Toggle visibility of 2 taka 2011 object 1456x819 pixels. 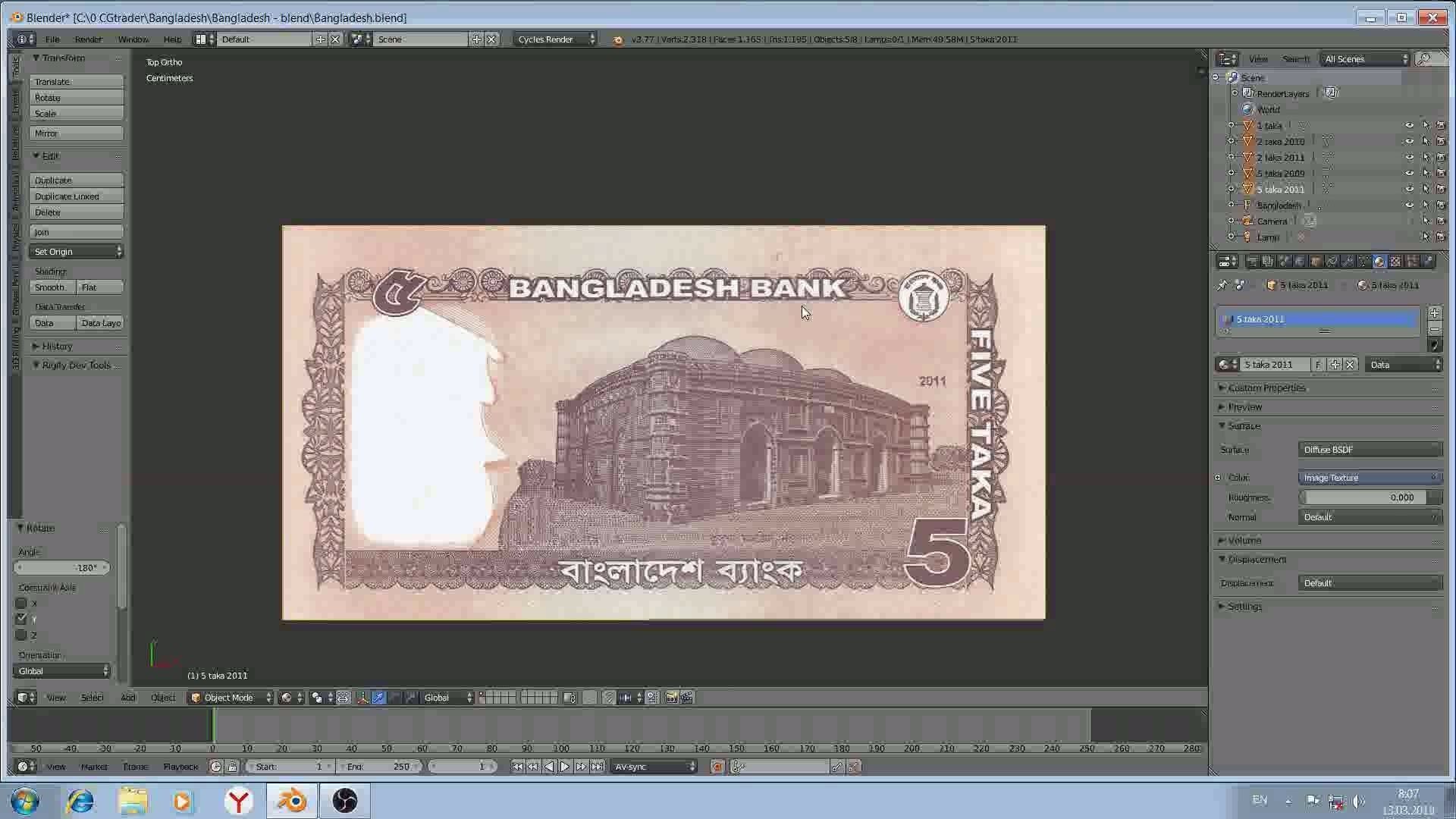point(1409,157)
